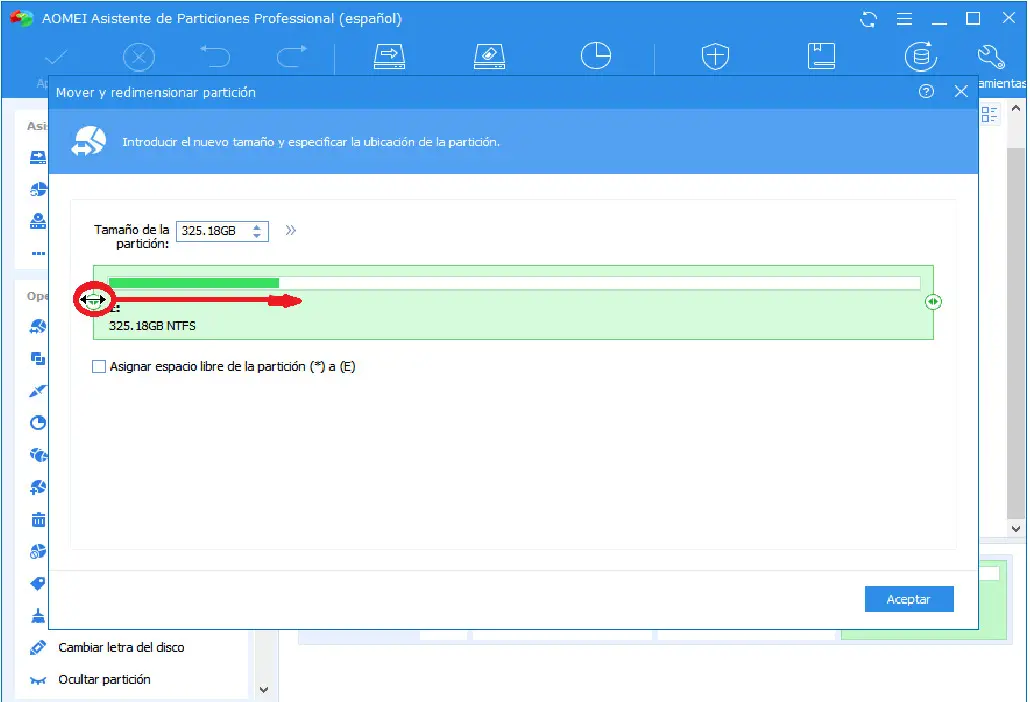This screenshot has height=702, width=1030.
Task: Click the second wizard sidebar icon (pie recovery)
Action: (38, 189)
